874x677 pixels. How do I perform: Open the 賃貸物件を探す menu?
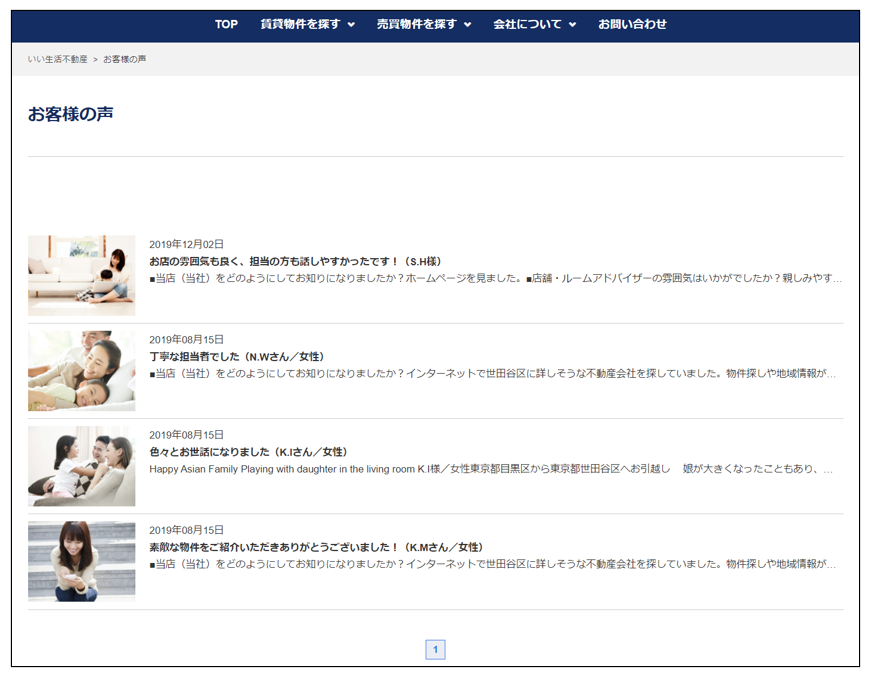pyautogui.click(x=300, y=24)
